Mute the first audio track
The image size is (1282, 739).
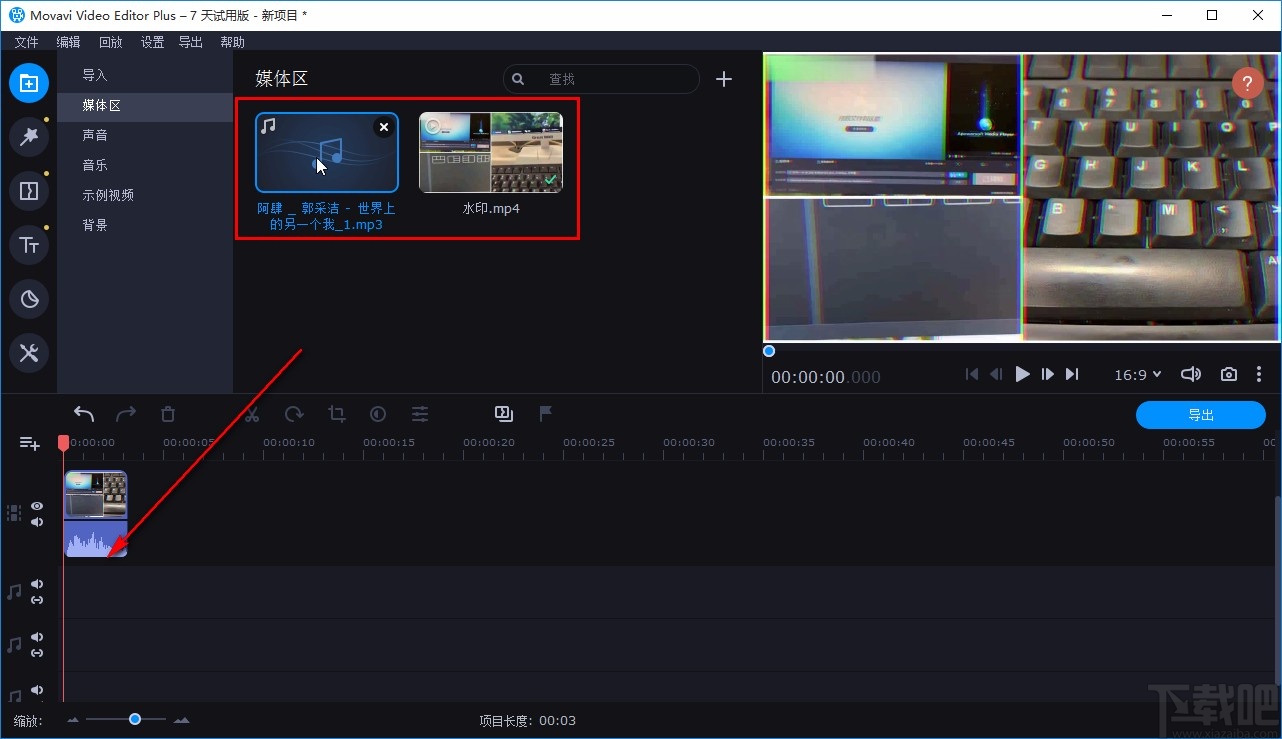pos(37,584)
